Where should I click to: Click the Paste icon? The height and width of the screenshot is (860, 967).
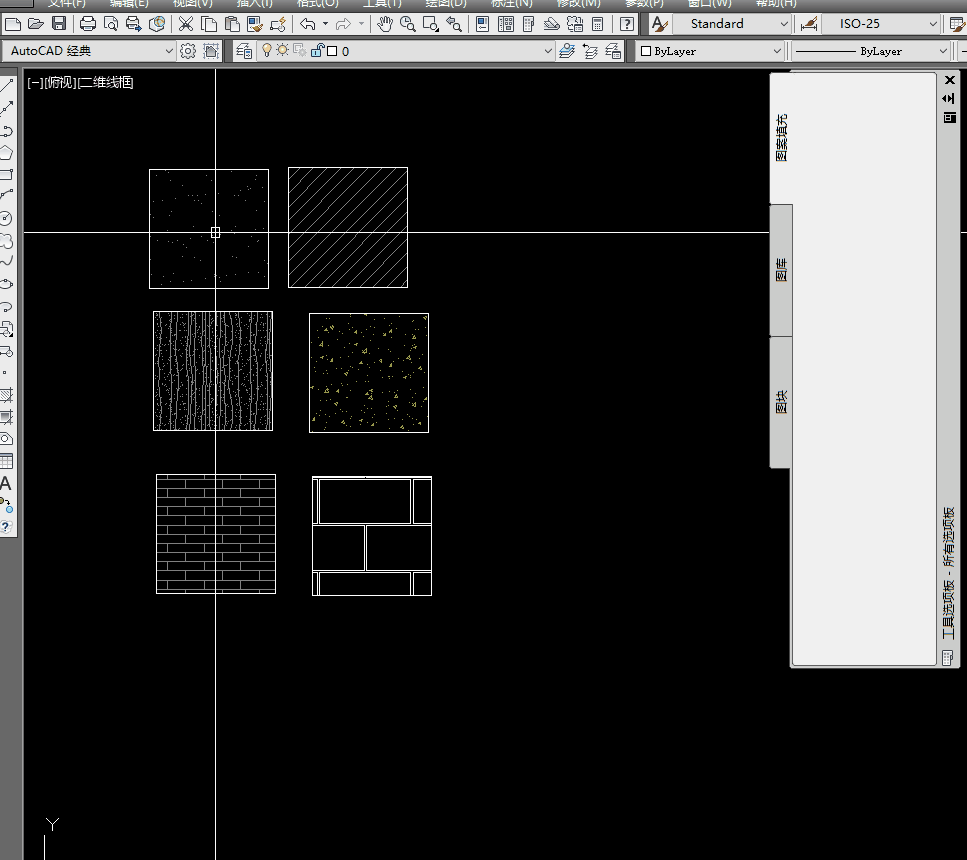pos(232,24)
